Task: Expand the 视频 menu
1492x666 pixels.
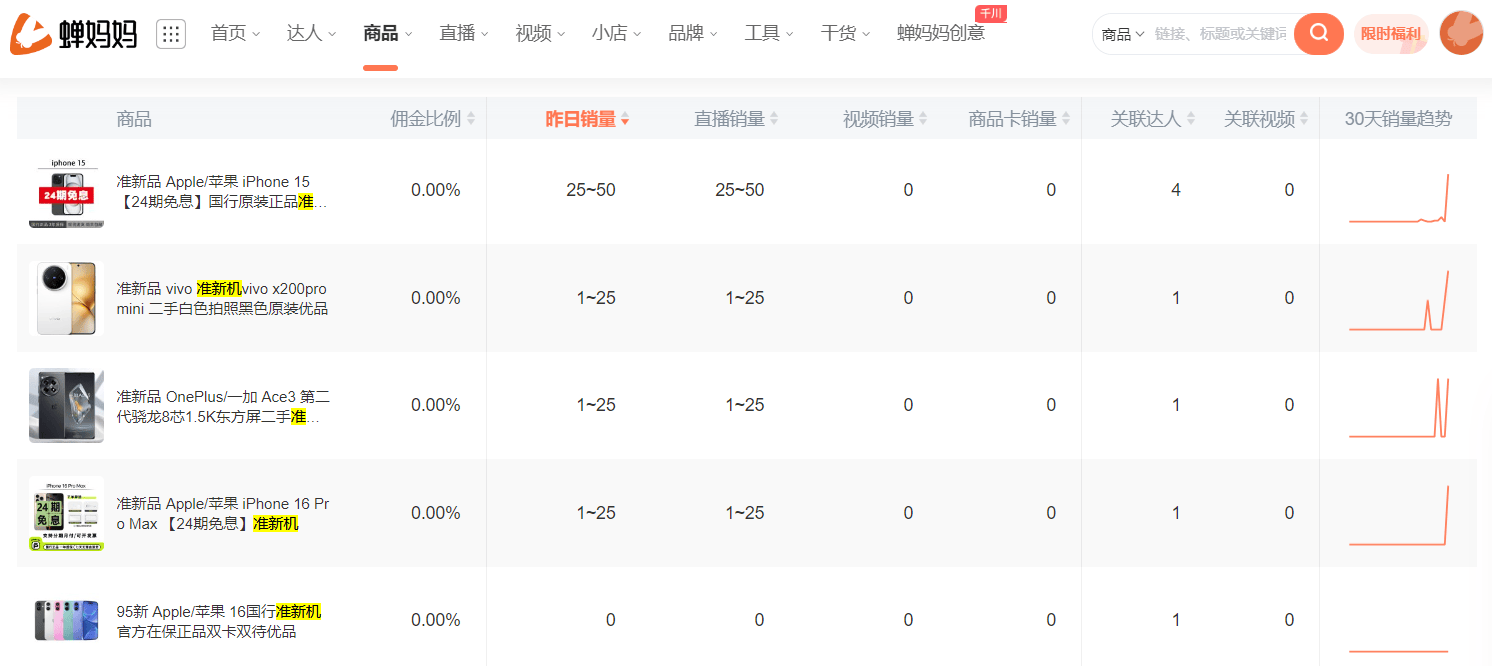Action: pyautogui.click(x=540, y=33)
